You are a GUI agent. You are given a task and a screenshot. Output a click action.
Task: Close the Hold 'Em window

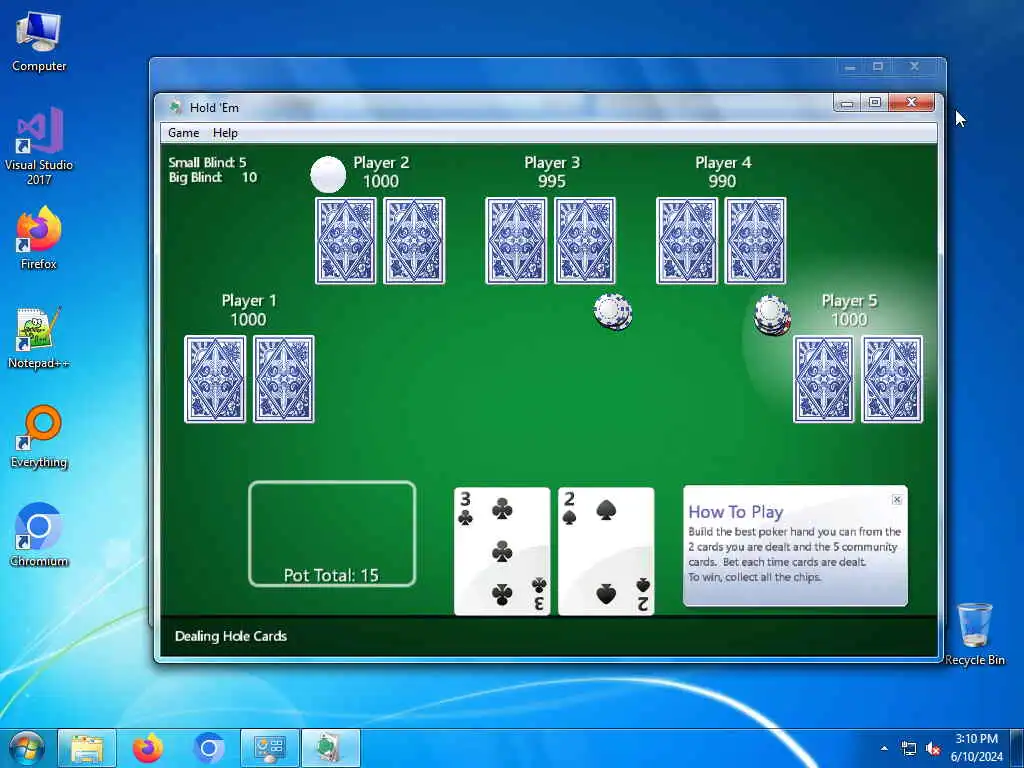(912, 103)
